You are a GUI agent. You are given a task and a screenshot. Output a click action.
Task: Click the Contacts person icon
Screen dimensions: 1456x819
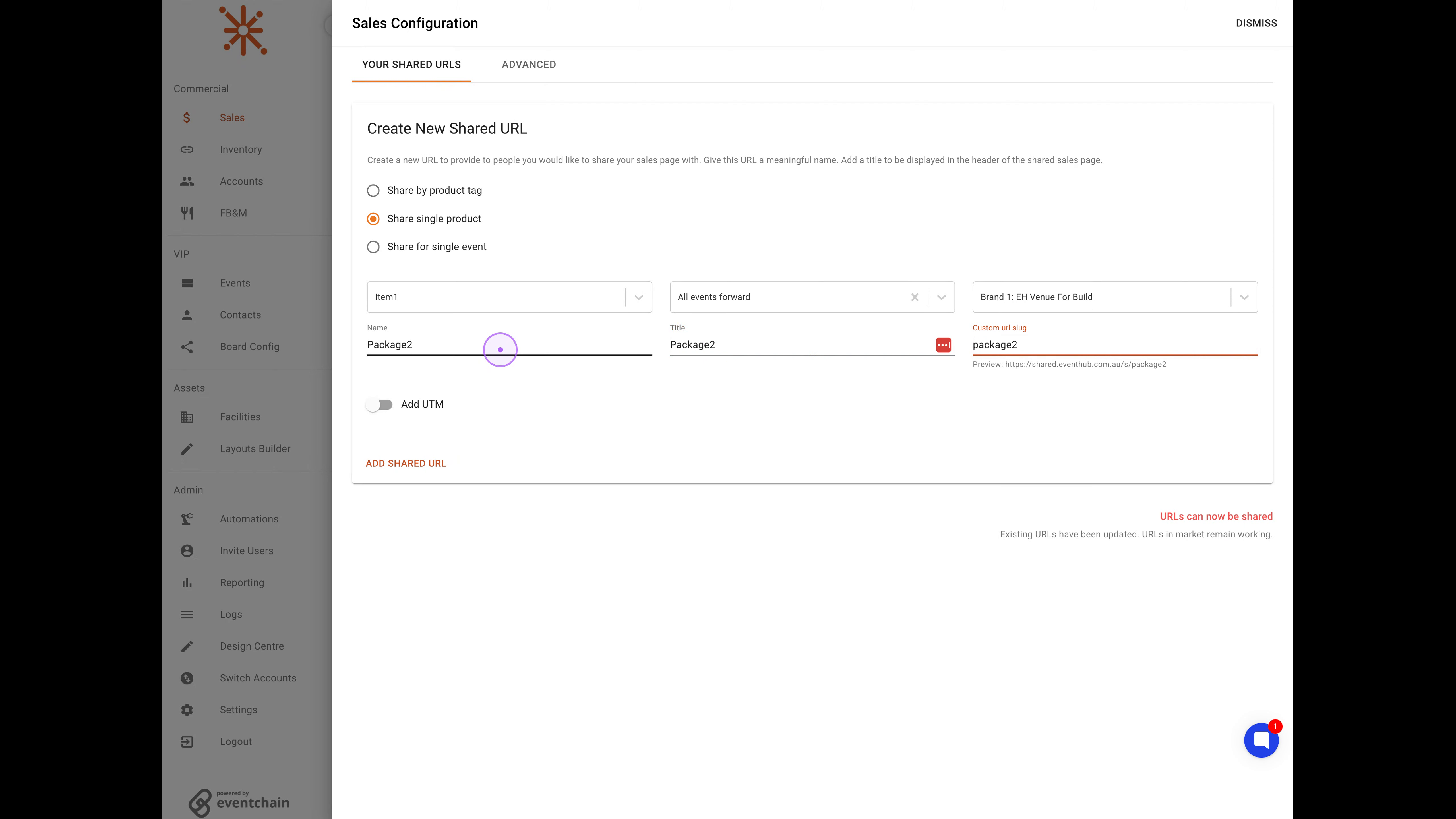187,315
